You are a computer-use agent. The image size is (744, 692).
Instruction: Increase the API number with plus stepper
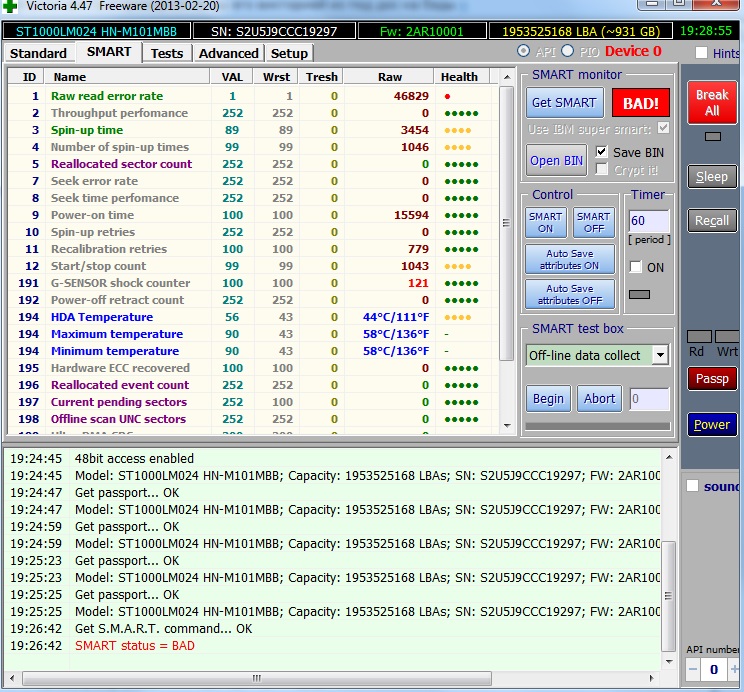735,668
